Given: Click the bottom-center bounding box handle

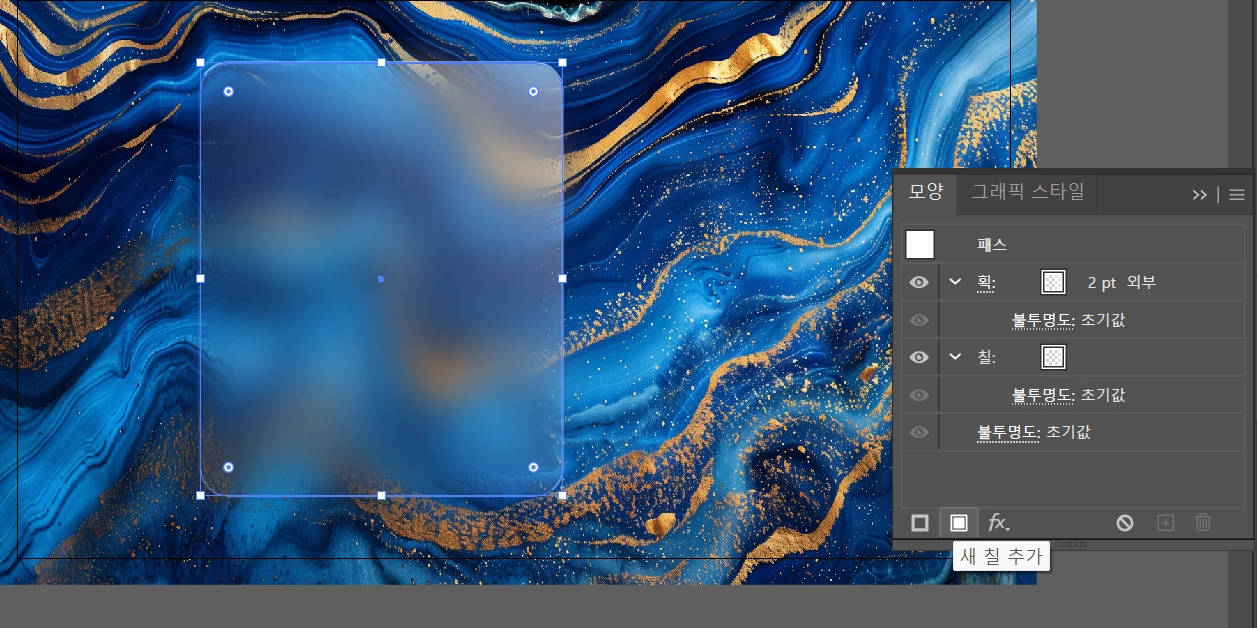Looking at the screenshot, I should pyautogui.click(x=381, y=495).
